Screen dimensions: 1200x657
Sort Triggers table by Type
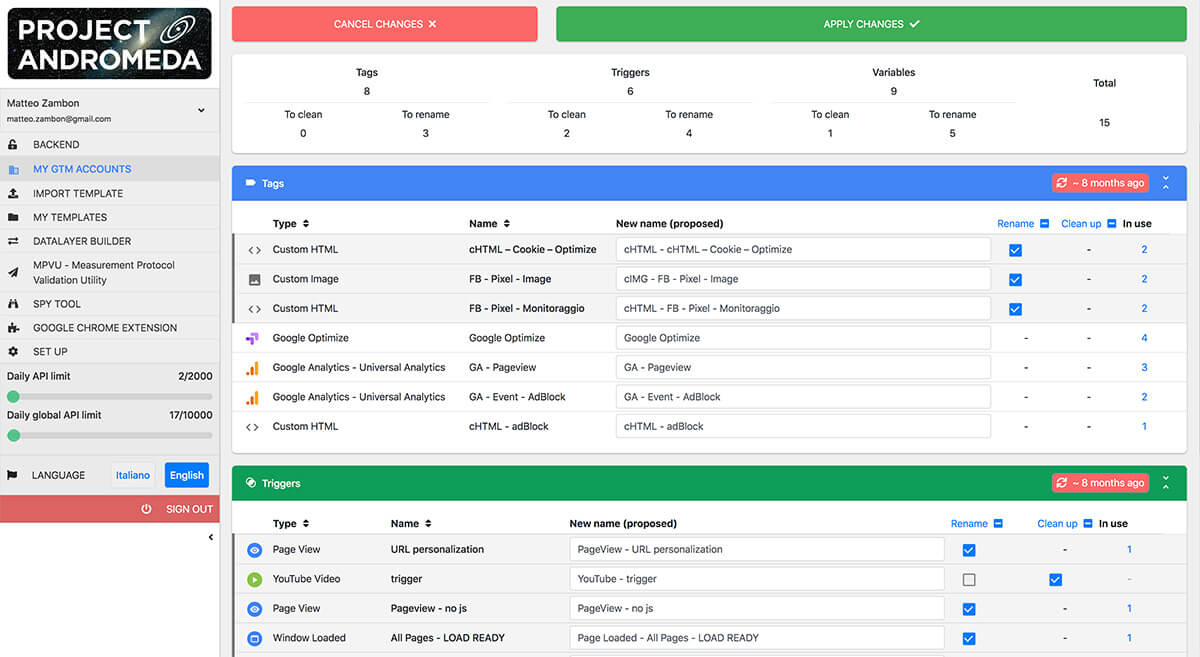(306, 524)
